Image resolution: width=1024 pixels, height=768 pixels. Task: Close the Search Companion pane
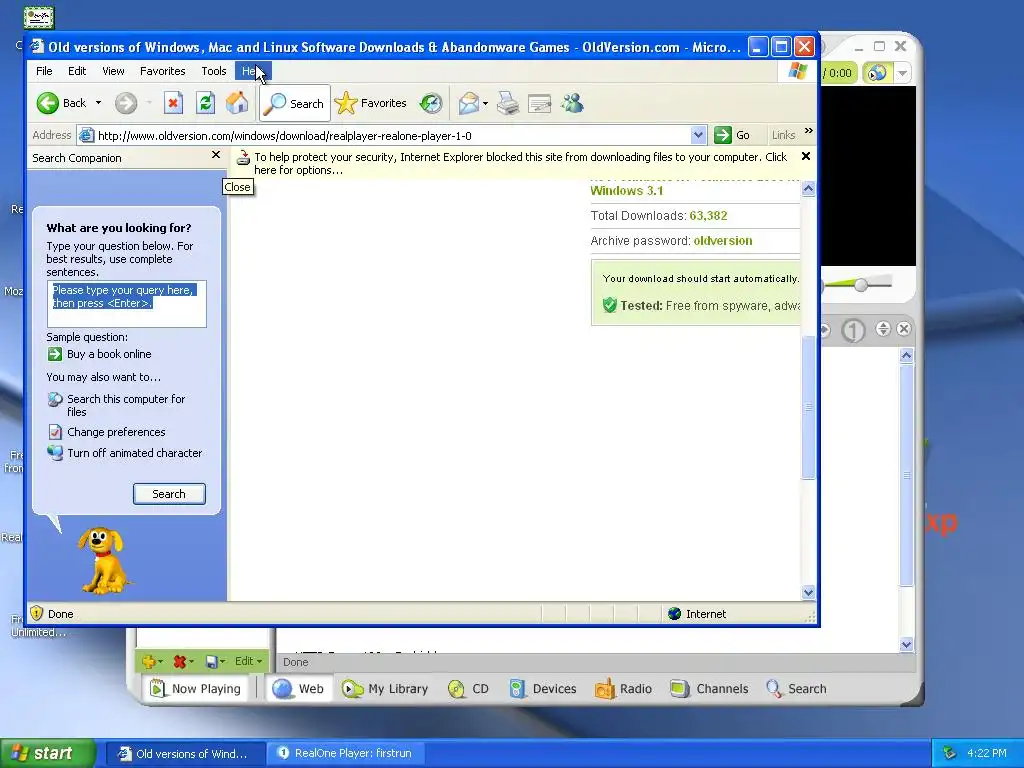coord(216,155)
